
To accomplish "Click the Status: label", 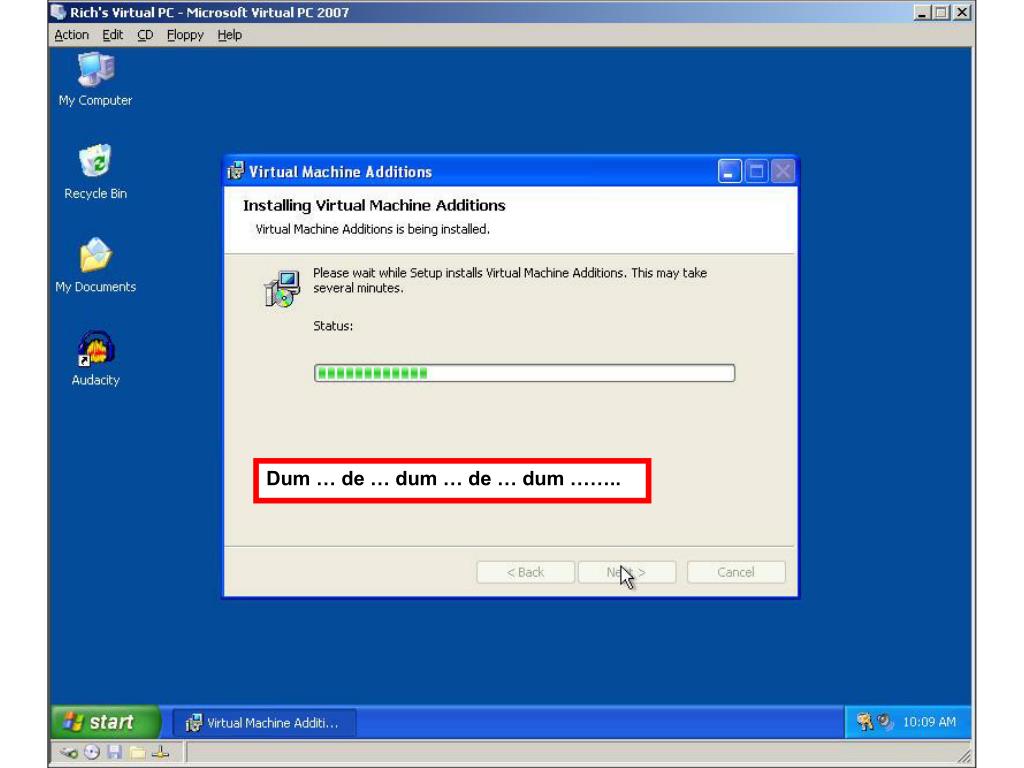I will point(333,326).
